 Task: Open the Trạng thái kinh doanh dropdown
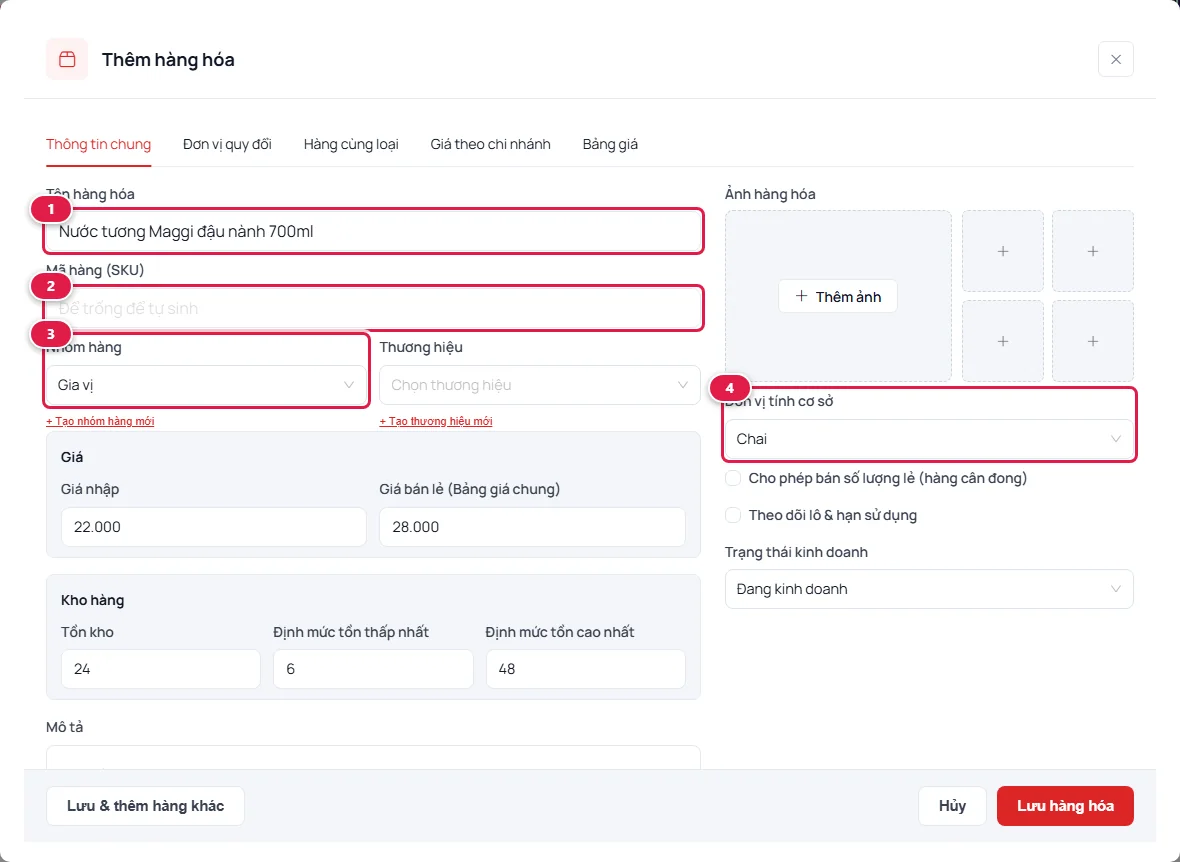point(929,589)
